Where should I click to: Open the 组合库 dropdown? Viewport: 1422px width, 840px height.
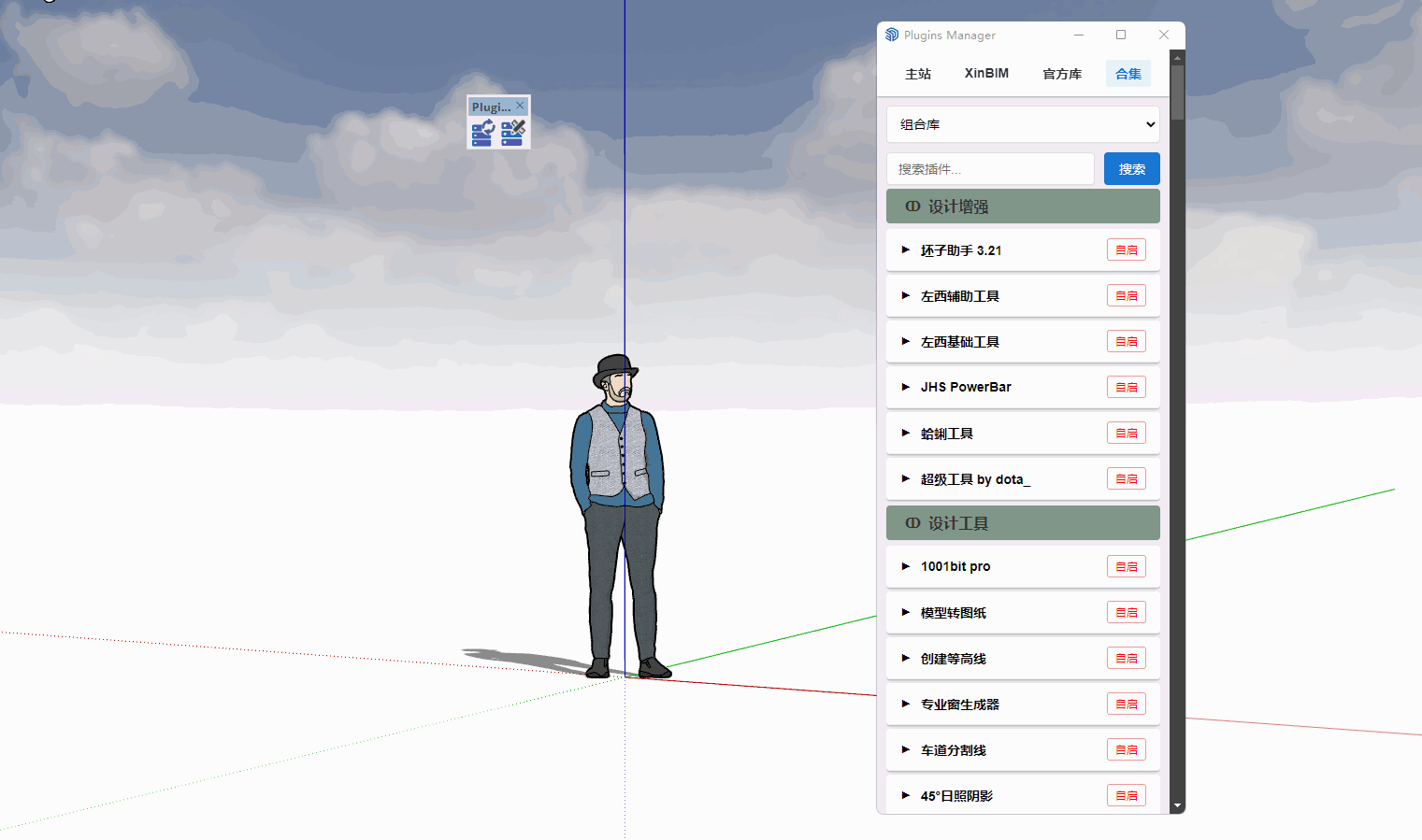1023,124
